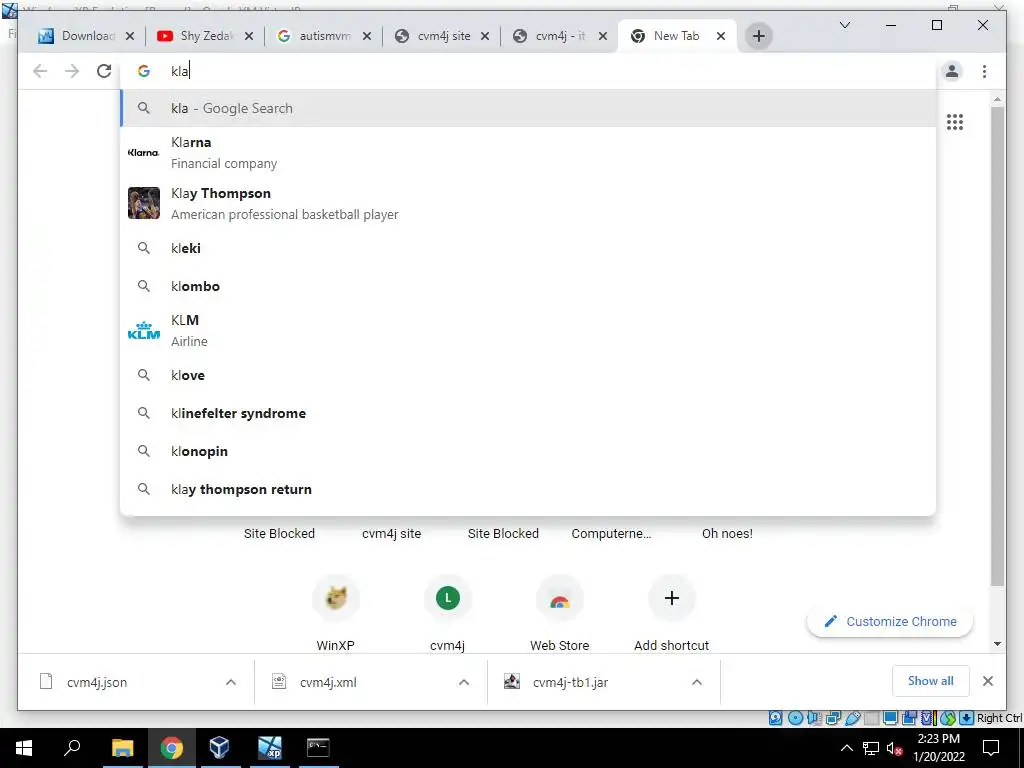Click the VirtualBox keyboard capture arrow icon
The width and height of the screenshot is (1024, 768).
pyautogui.click(x=967, y=718)
